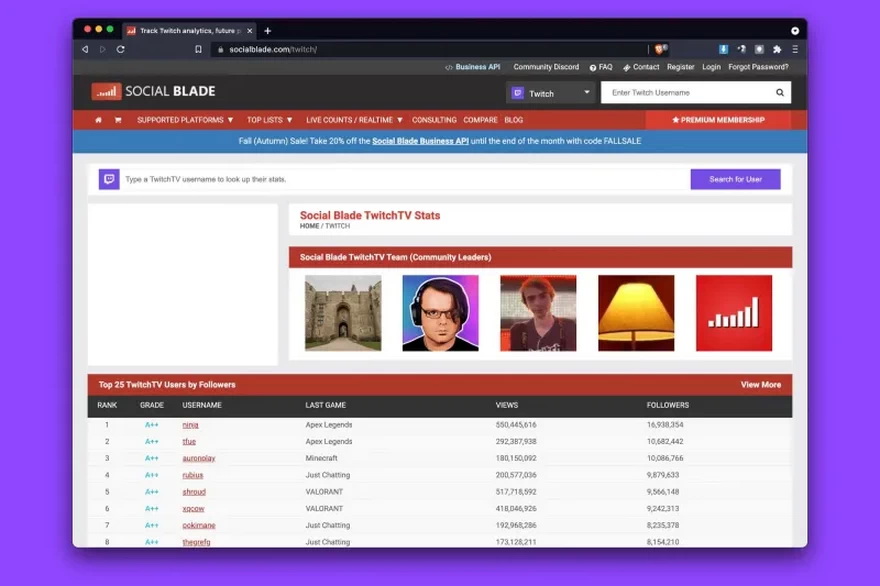Click views value 550,445,616
Viewport: 880px width, 586px height.
point(516,425)
